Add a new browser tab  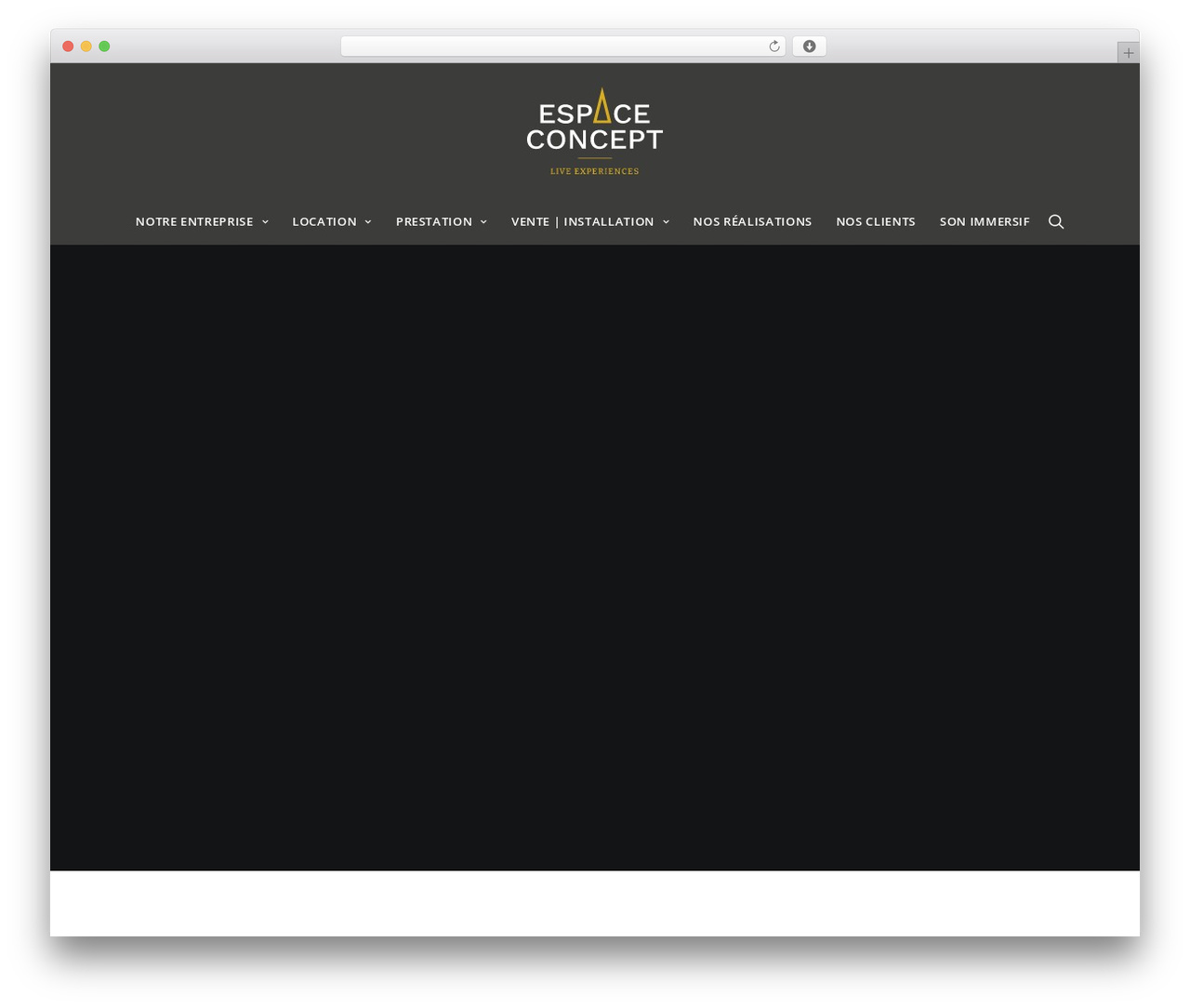coord(1128,53)
